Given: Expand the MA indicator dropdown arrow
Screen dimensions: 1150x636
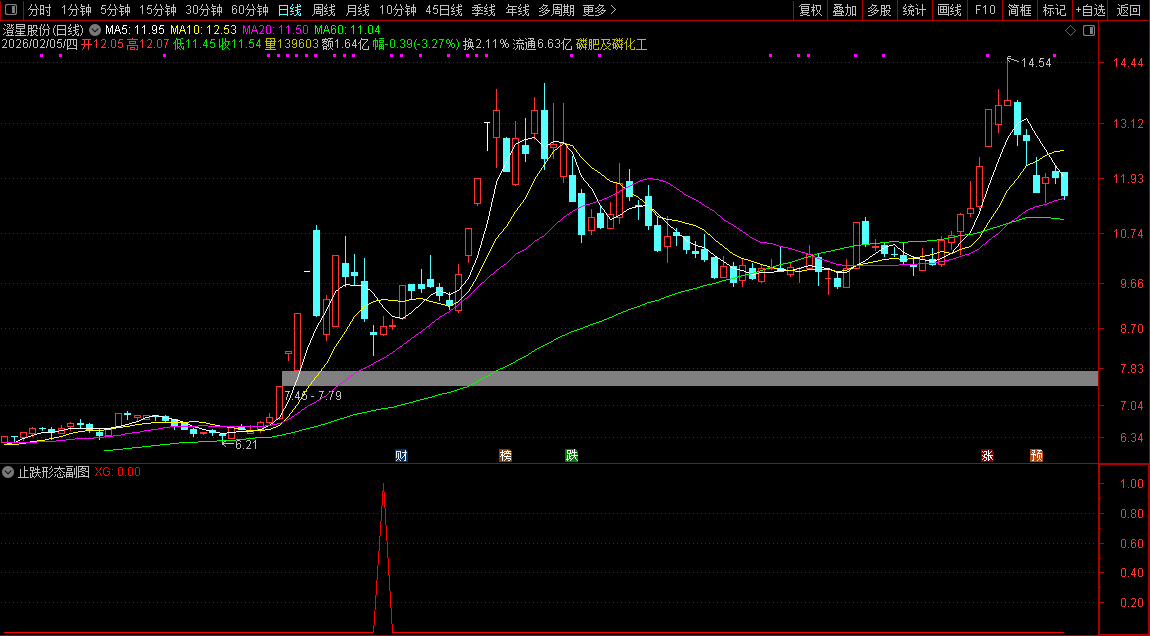Looking at the screenshot, I should click(x=95, y=30).
